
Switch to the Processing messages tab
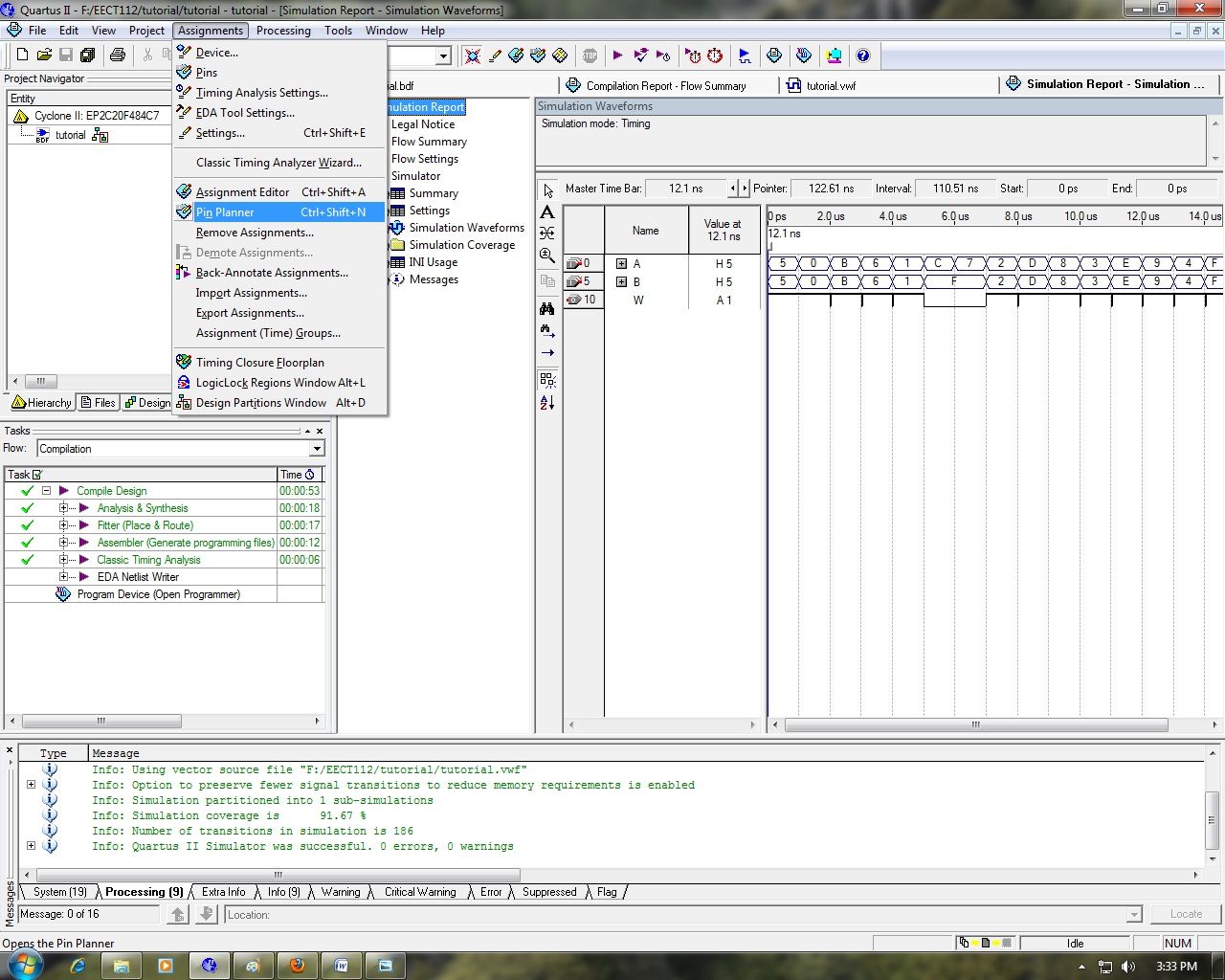142,891
